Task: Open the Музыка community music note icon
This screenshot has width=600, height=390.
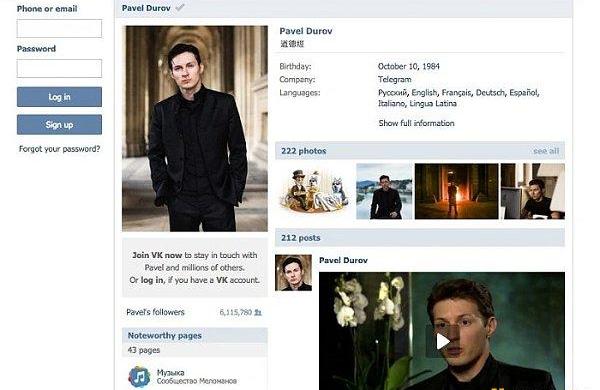Action: tap(139, 377)
